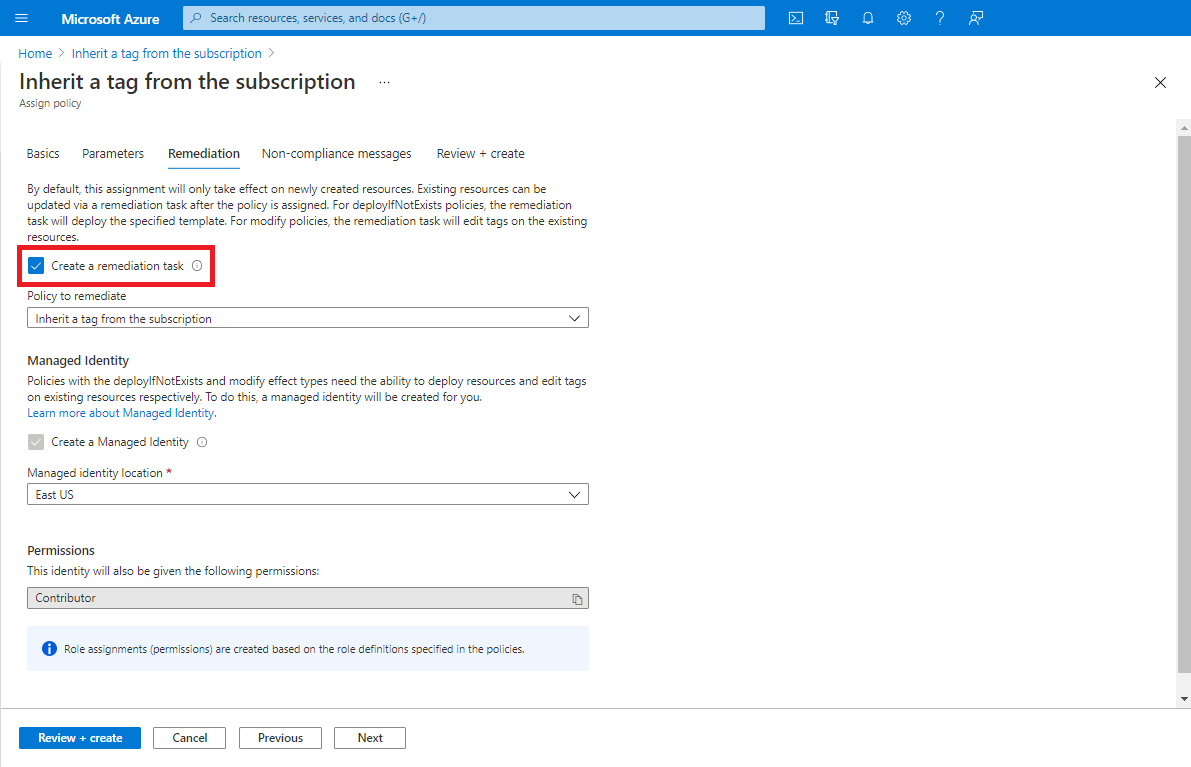
Task: Open portal Settings gear
Action: (x=904, y=18)
